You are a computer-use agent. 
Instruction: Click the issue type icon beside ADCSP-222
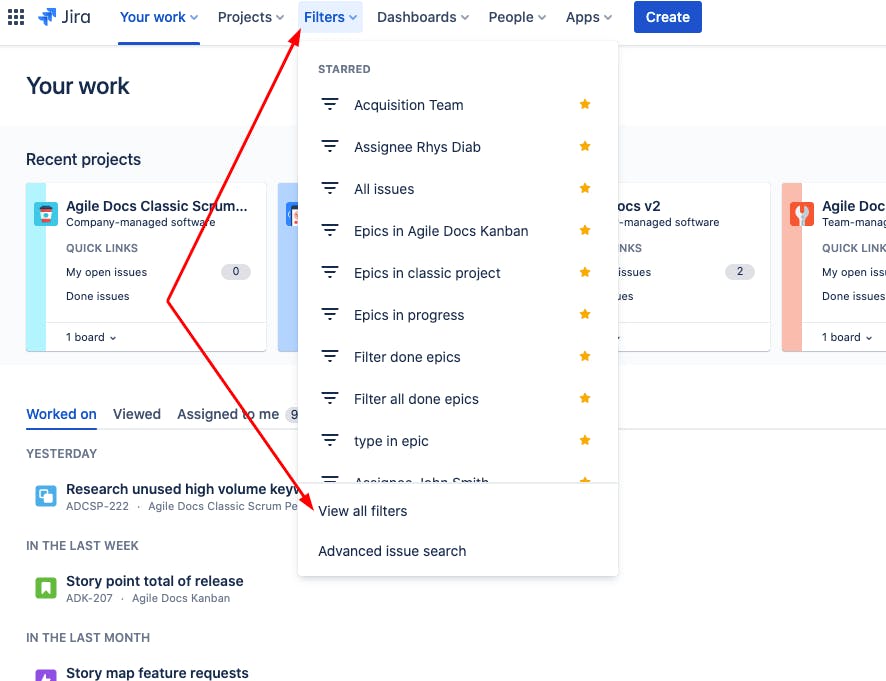point(45,495)
